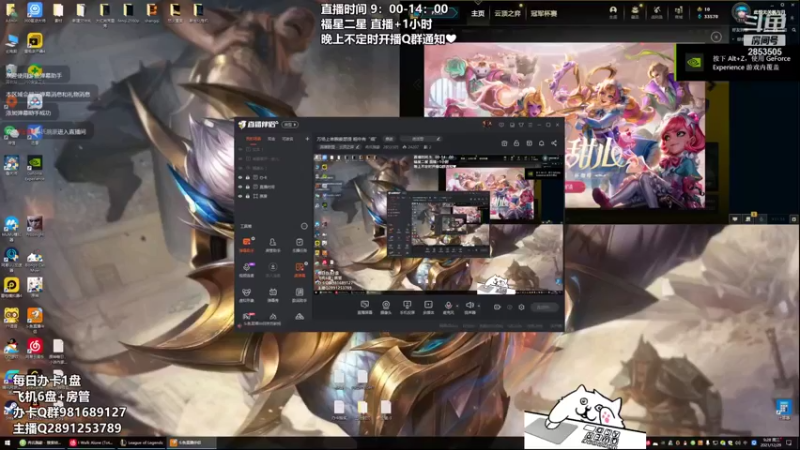Open collection icon in League client header

[635, 12]
